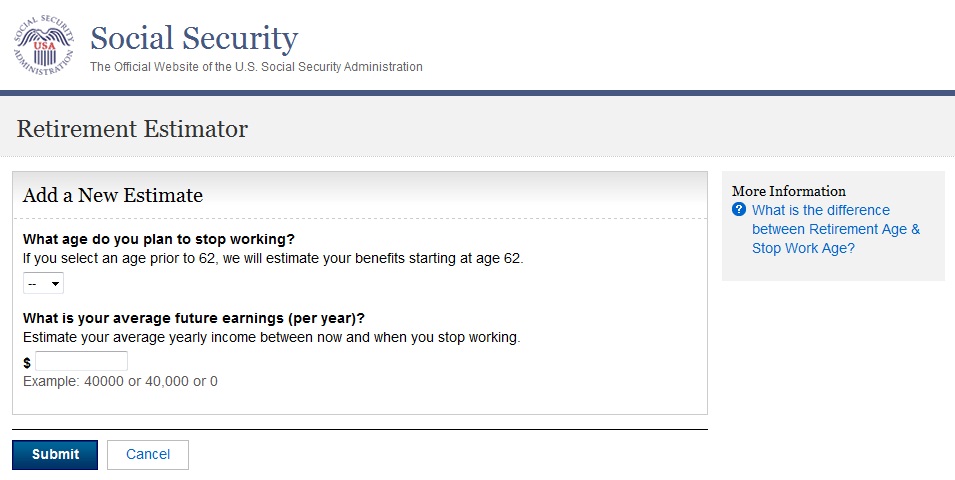955x480 pixels.
Task: Click the blue question mark help icon
Action: click(x=739, y=210)
